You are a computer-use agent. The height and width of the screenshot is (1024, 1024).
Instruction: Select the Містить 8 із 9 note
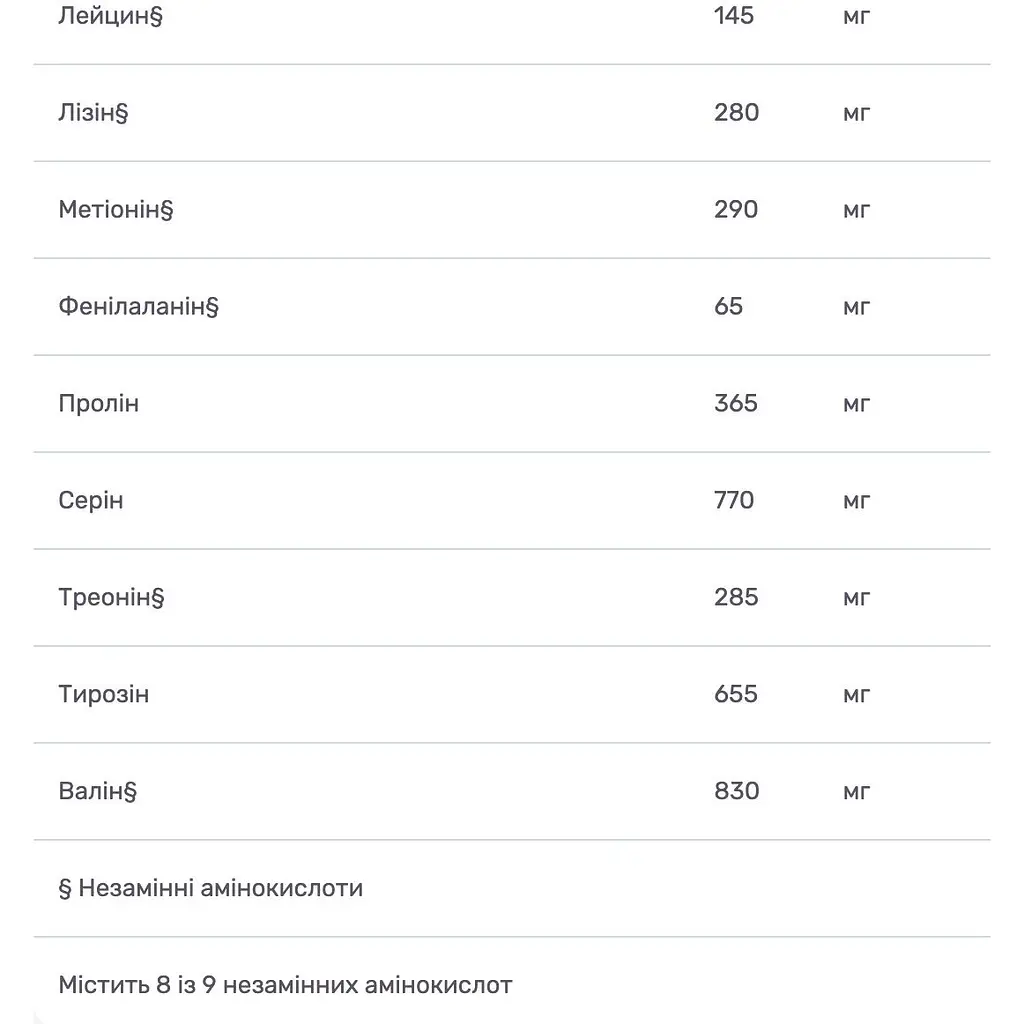point(285,985)
